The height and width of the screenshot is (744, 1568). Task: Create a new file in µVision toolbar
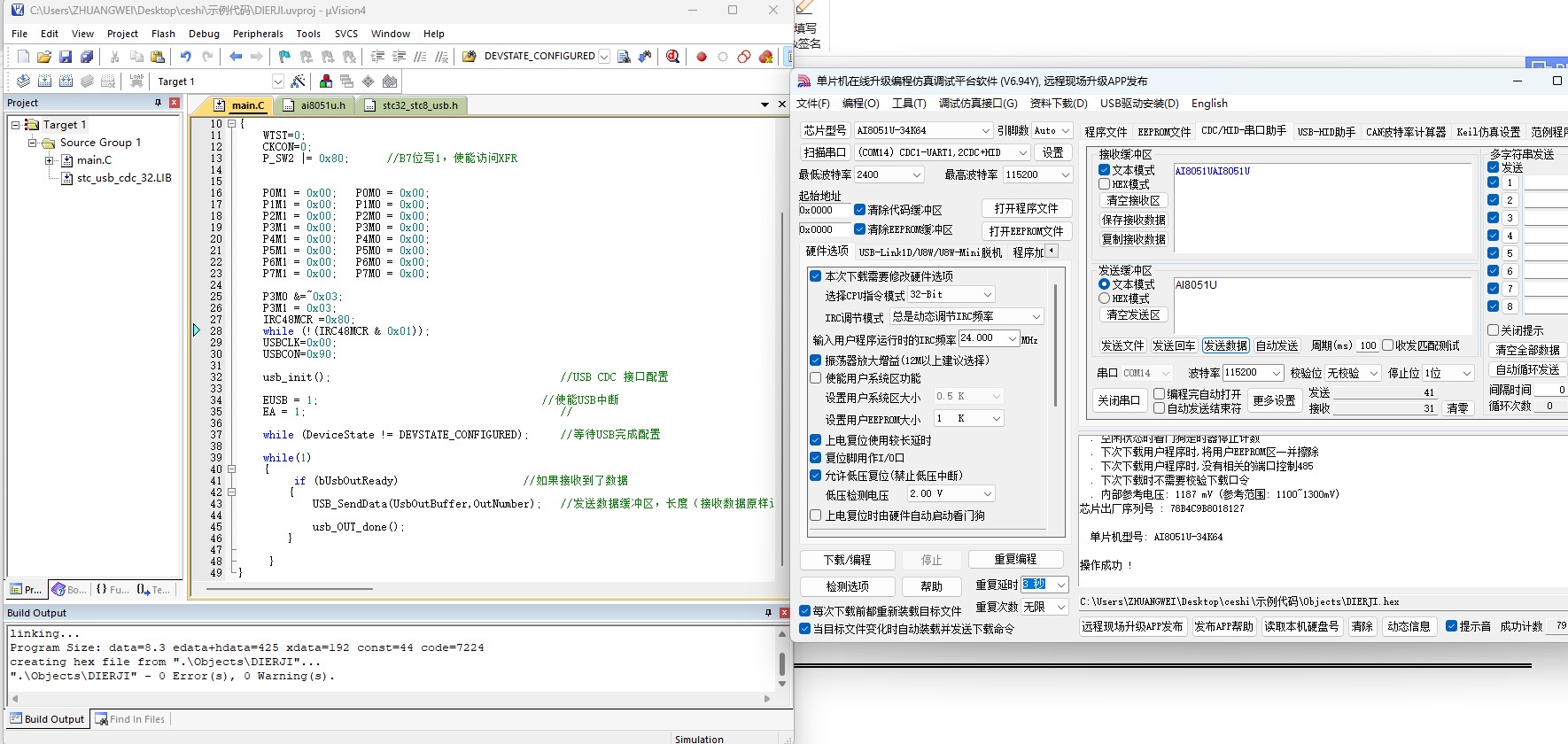point(23,57)
